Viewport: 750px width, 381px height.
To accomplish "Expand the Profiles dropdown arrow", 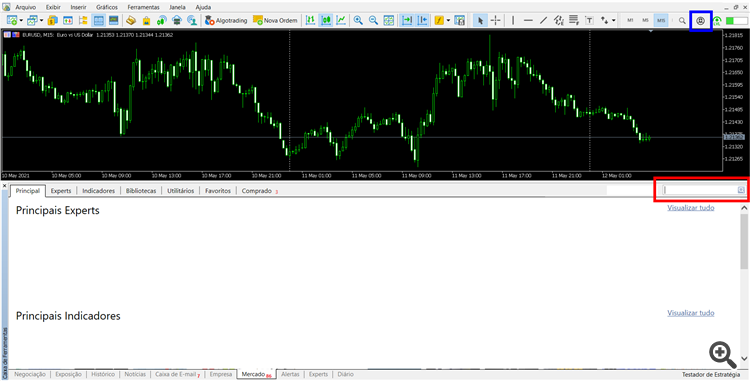I will (x=42, y=21).
